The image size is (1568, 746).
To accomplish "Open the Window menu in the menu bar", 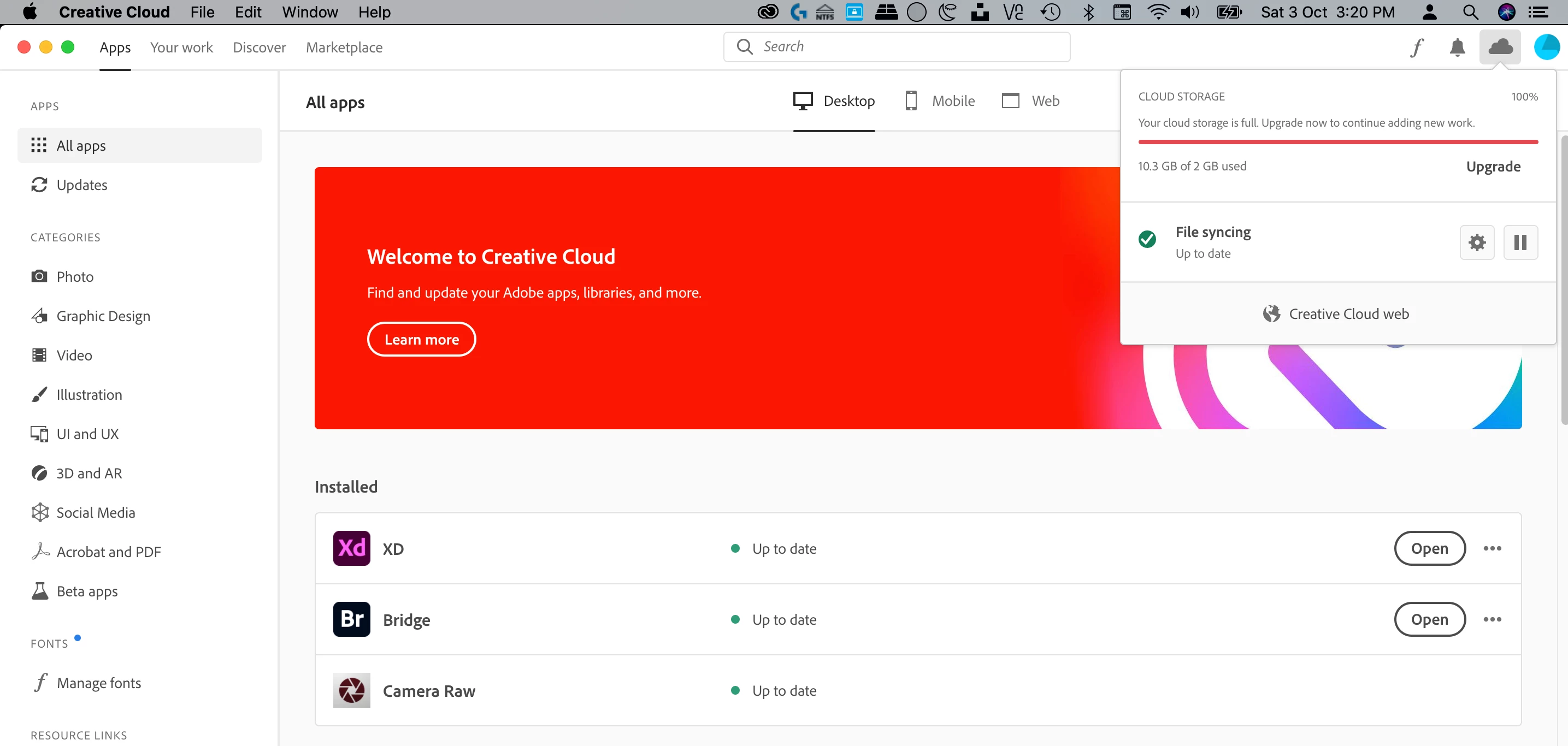I will tap(309, 12).
